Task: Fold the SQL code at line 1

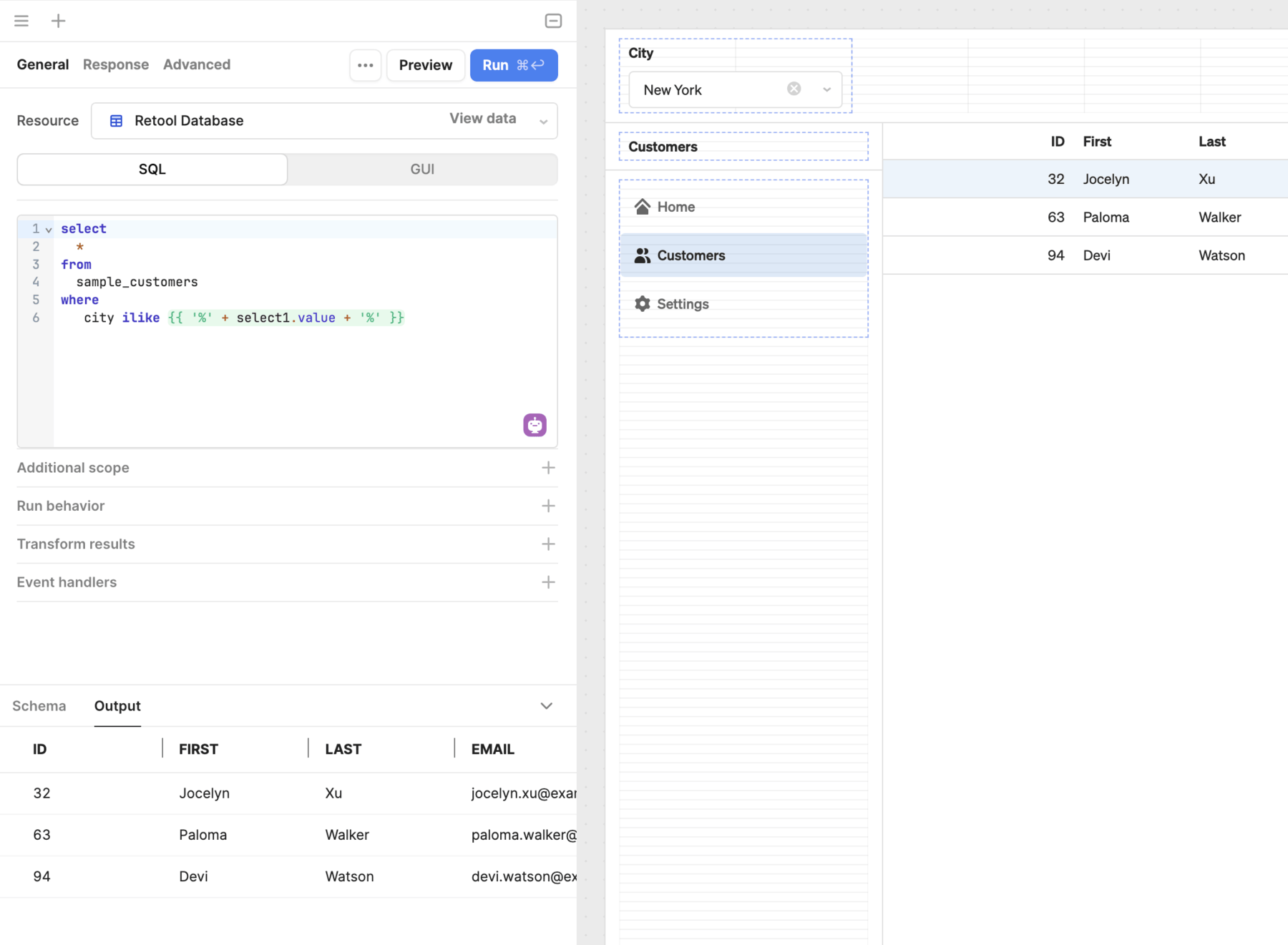Action: pyautogui.click(x=49, y=230)
